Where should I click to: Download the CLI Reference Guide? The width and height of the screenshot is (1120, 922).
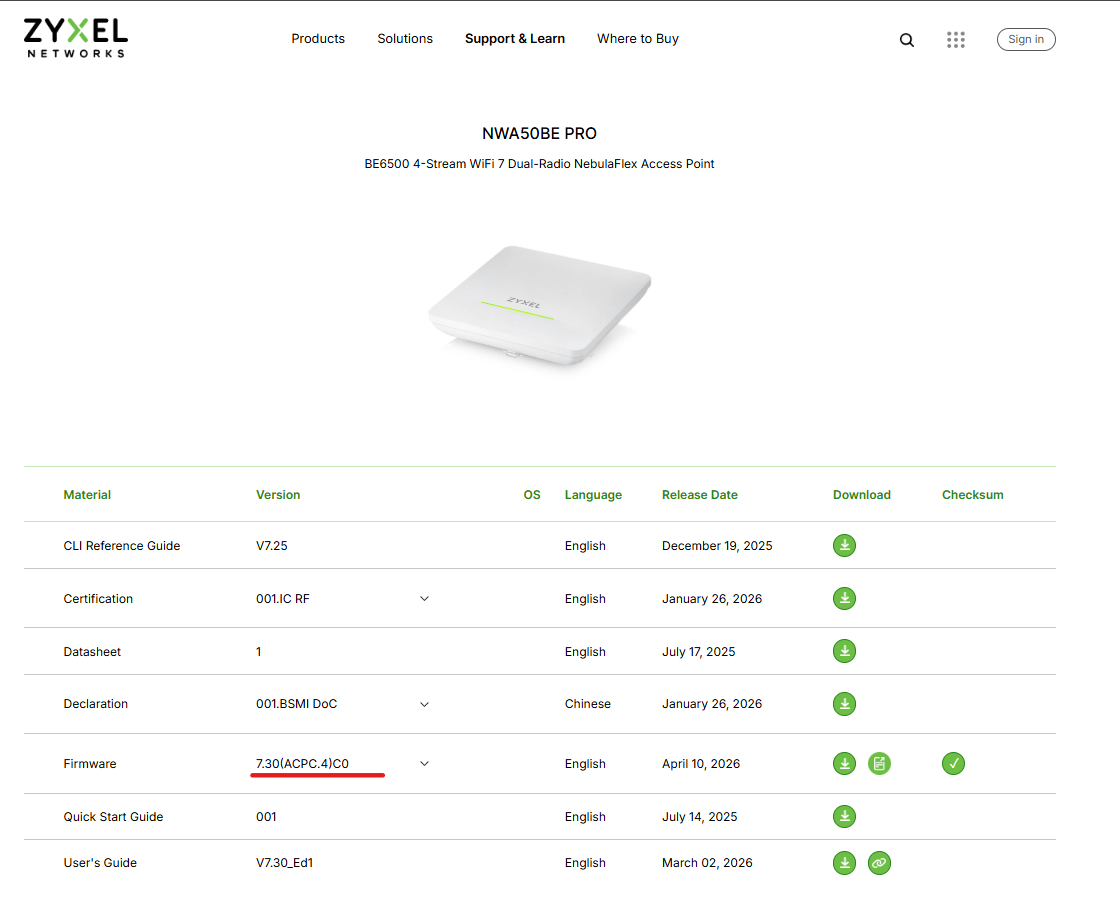tap(844, 546)
